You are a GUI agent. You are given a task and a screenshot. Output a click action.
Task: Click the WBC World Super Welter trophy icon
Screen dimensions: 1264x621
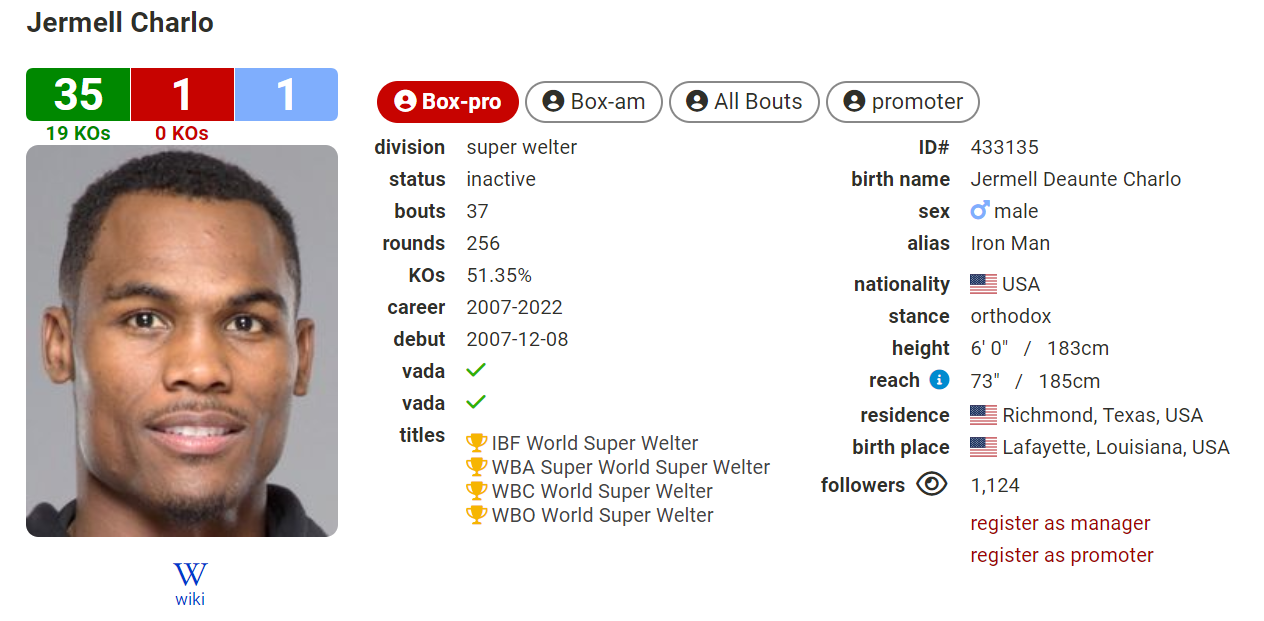click(x=477, y=491)
